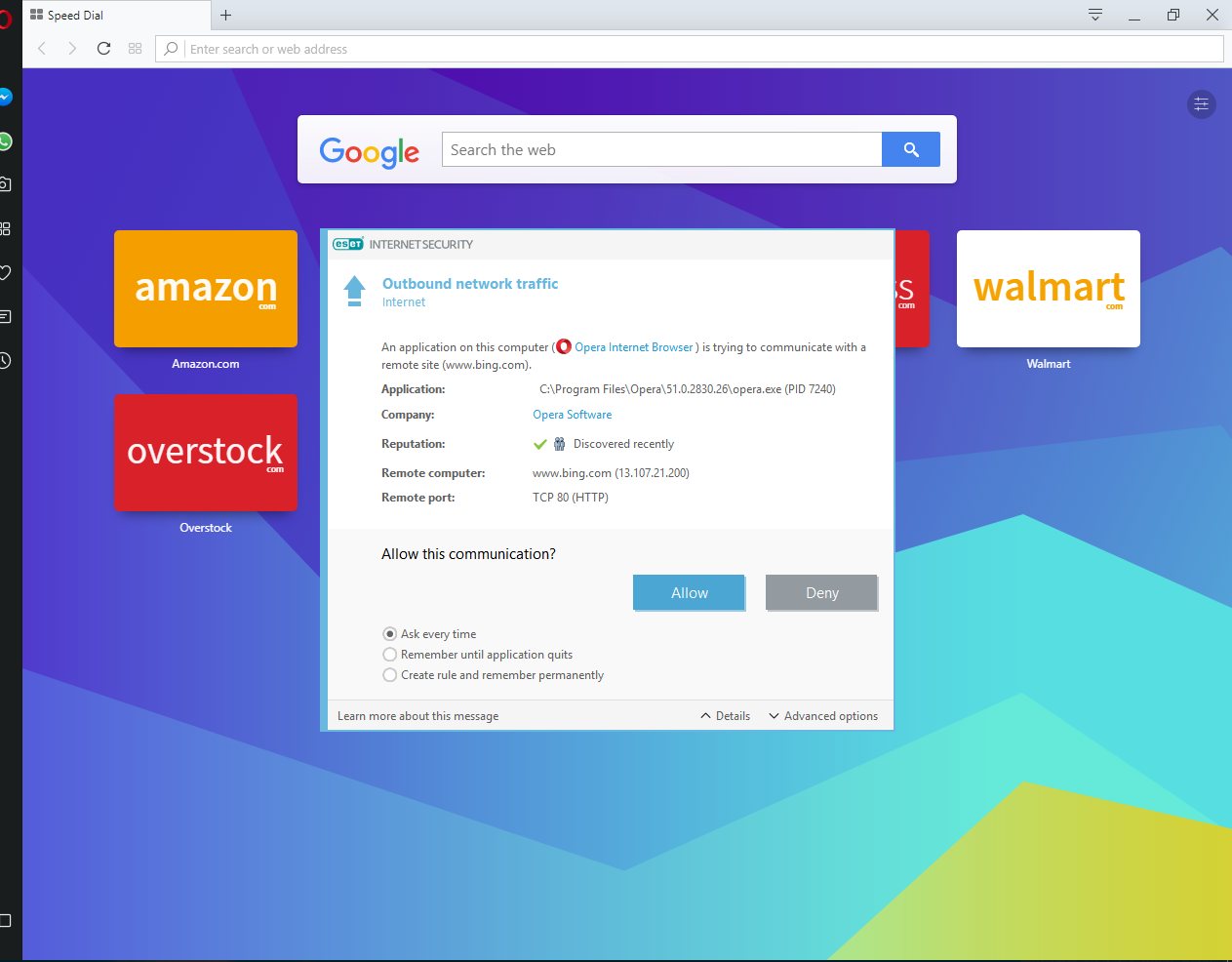Deny this communication
The image size is (1232, 962).
point(821,592)
